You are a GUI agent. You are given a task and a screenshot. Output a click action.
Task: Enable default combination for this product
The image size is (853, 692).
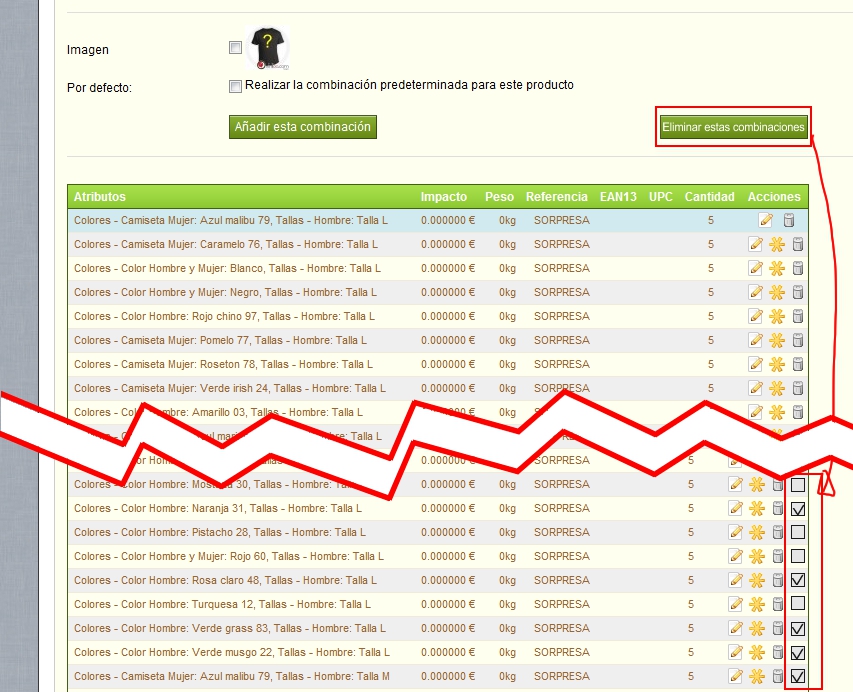235,86
